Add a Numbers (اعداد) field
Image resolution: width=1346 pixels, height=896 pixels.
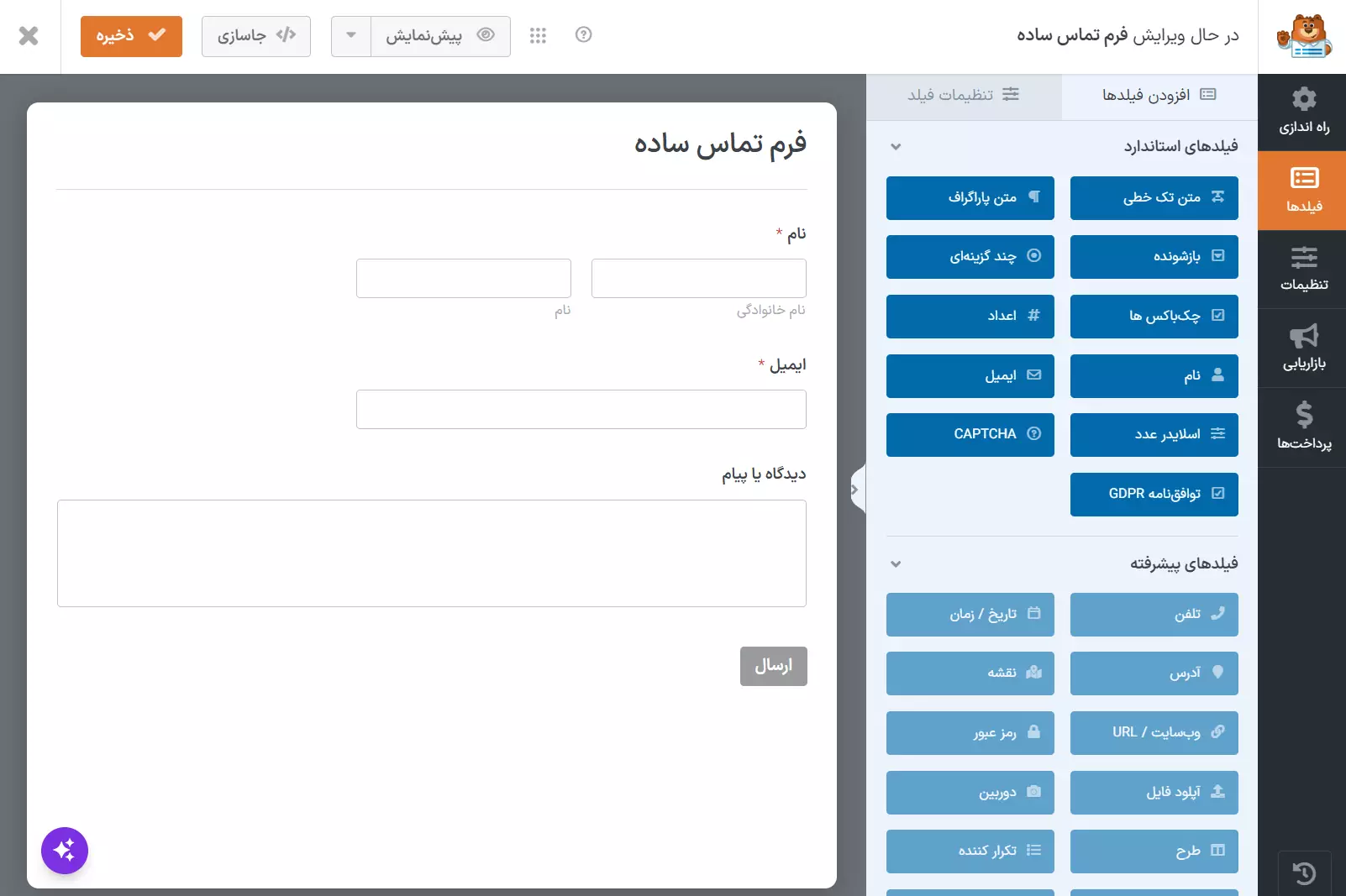[970, 317]
